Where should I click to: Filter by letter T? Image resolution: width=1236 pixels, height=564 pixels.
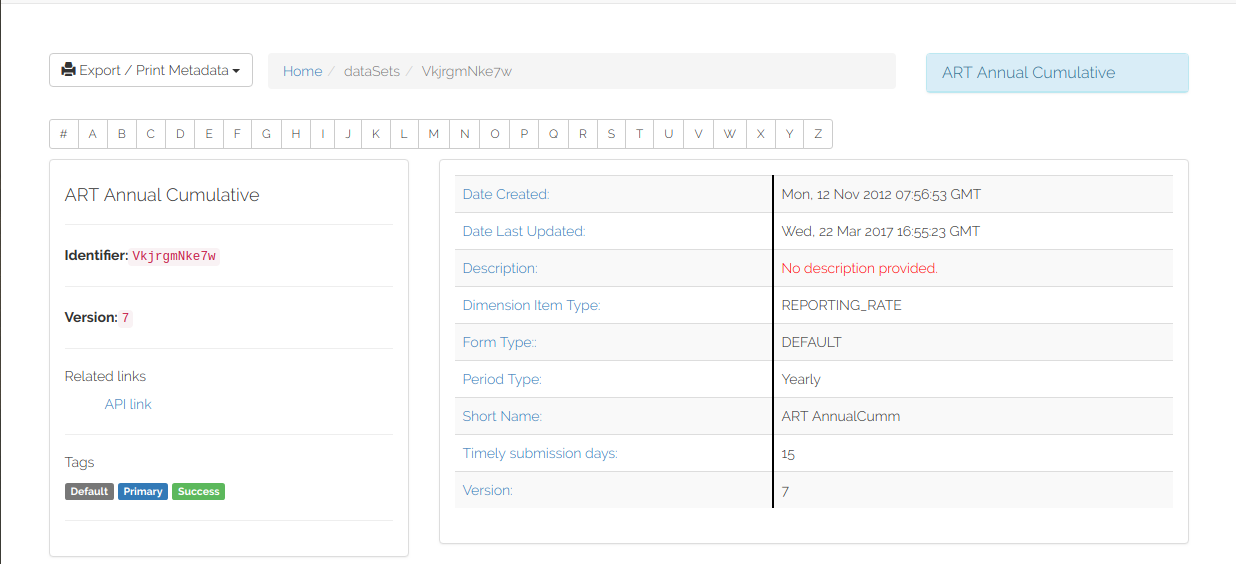click(x=639, y=134)
